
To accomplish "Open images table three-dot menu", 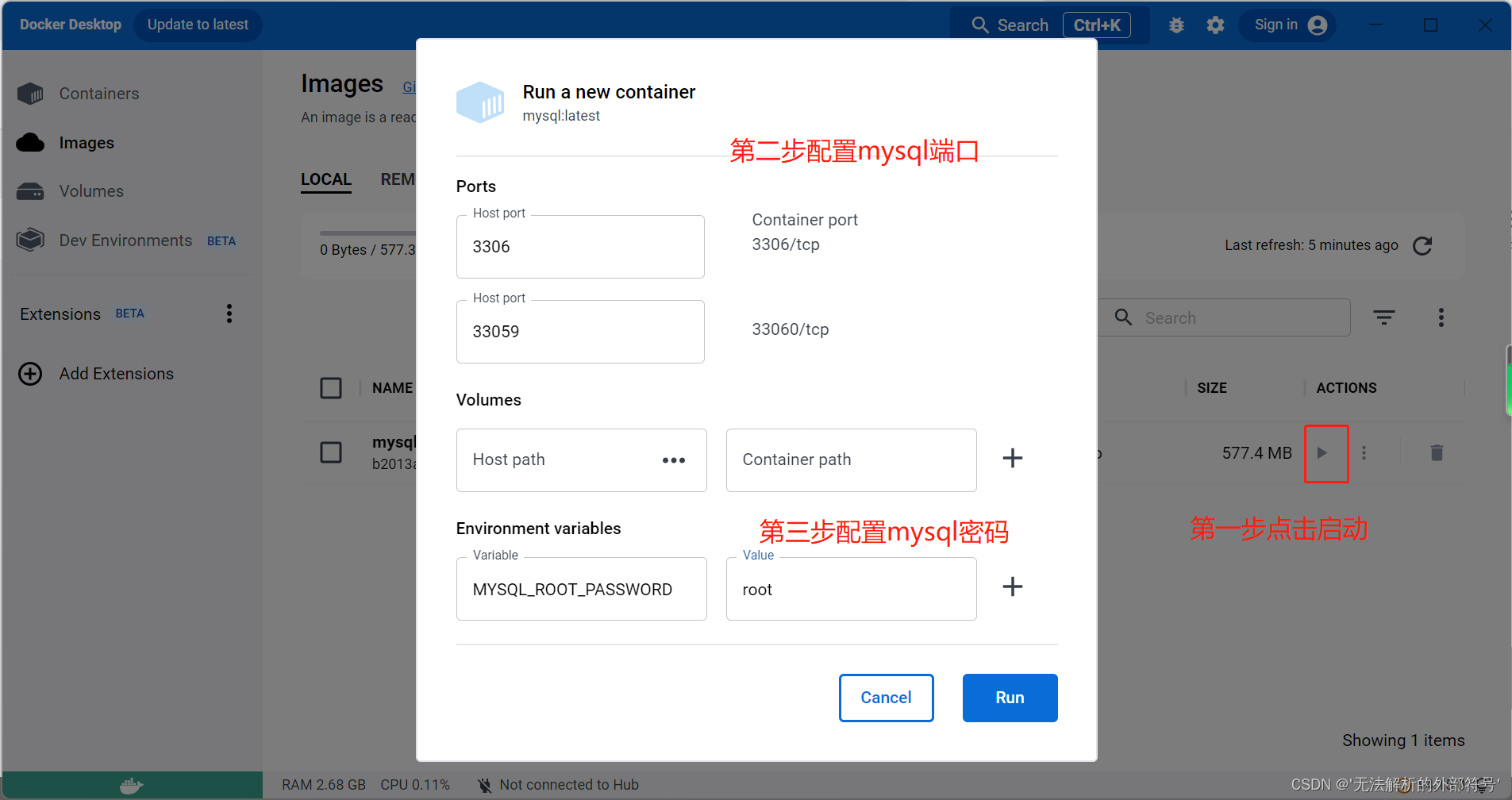I will [1441, 317].
